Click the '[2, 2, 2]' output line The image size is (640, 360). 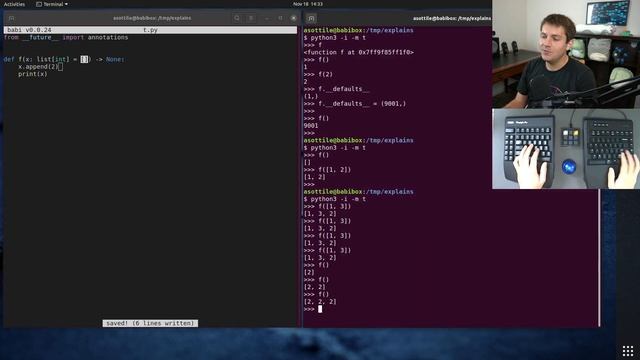click(x=320, y=302)
